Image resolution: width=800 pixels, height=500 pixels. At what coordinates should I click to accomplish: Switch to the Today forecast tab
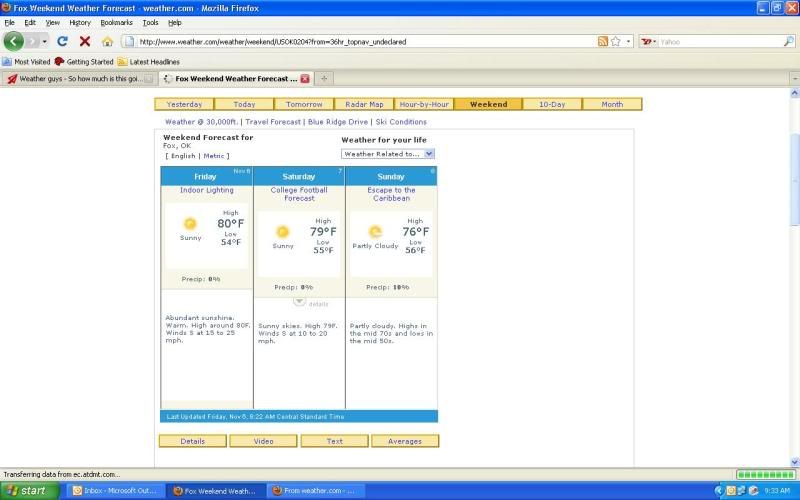coord(244,104)
